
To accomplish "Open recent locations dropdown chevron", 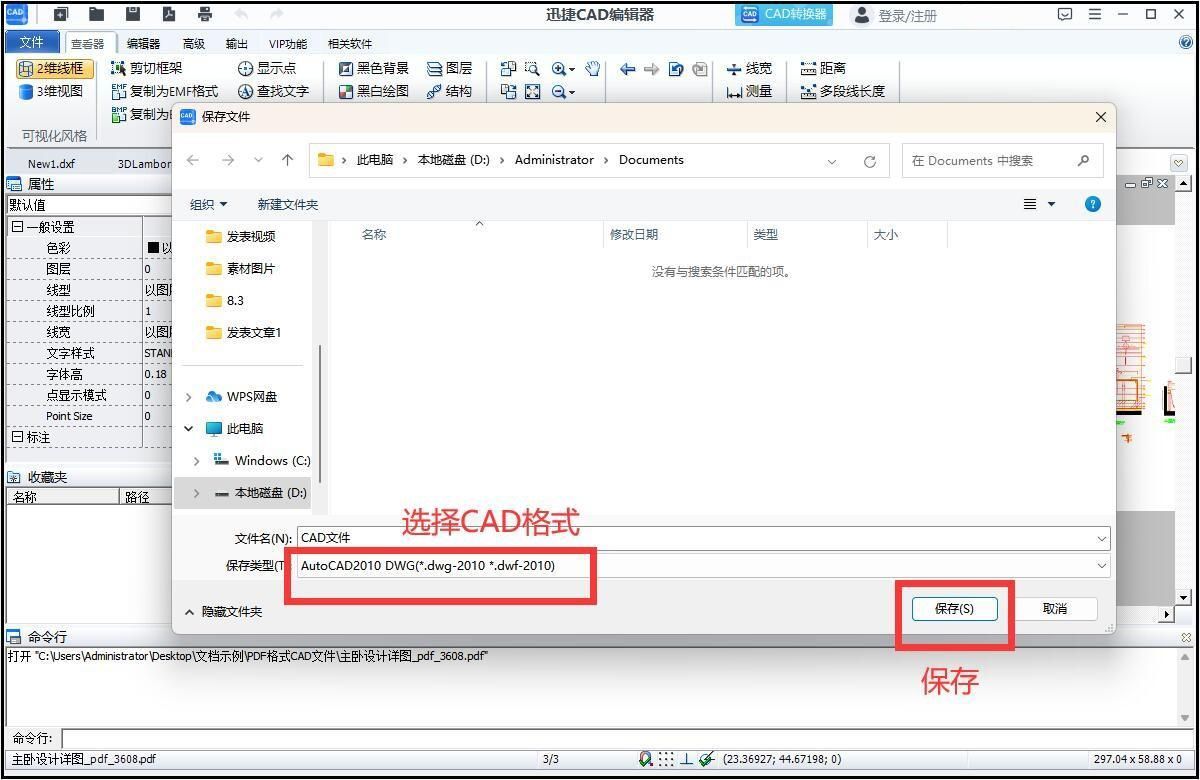I will (258, 160).
